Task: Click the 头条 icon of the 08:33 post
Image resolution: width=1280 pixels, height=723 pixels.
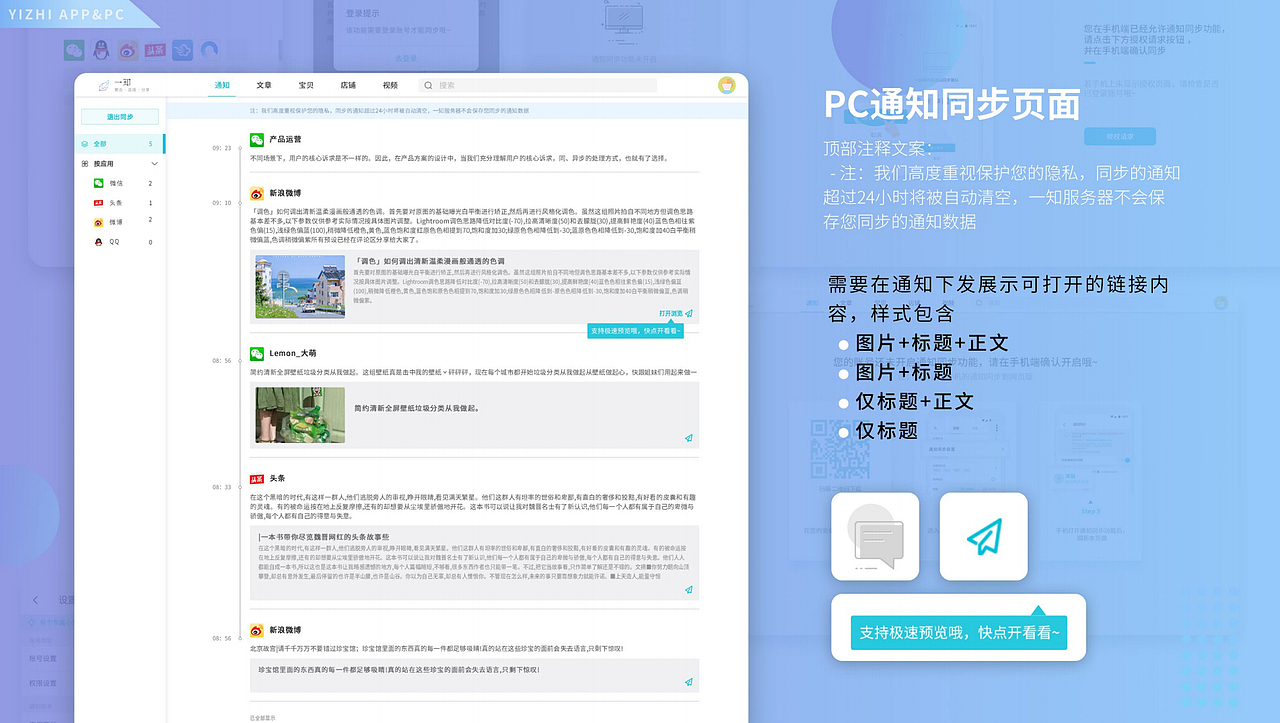Action: point(257,479)
